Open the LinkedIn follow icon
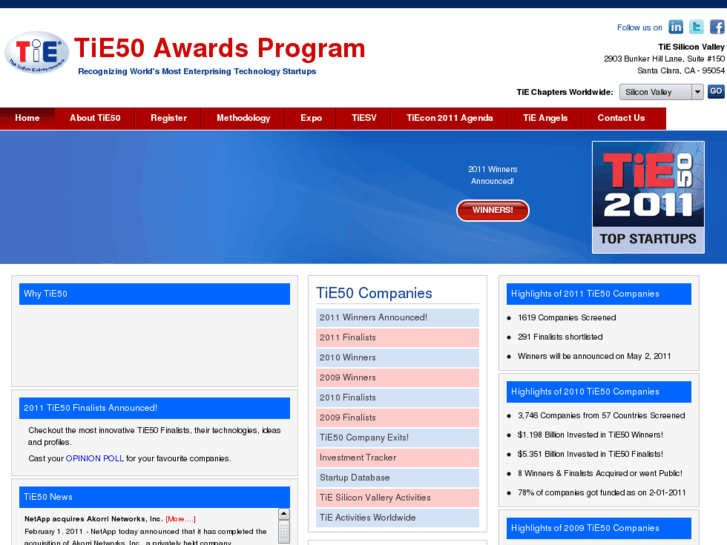 [x=676, y=27]
